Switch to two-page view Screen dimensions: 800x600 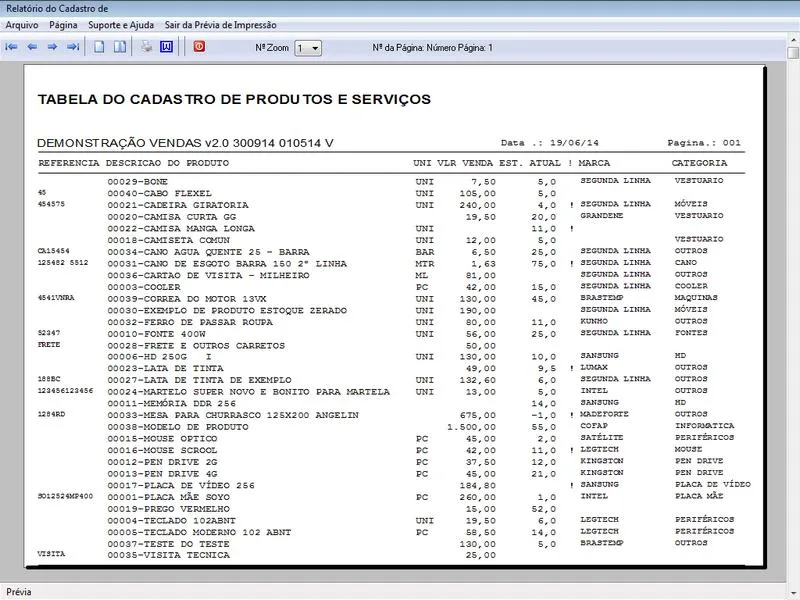pos(119,47)
